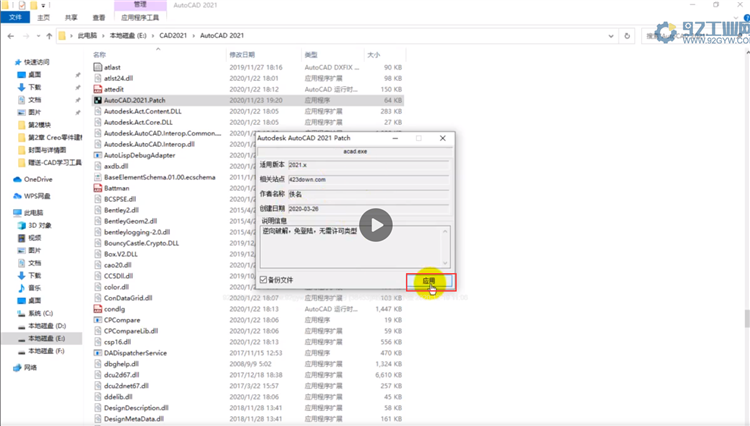Select the Autodesk.Act.Core.DLL file name
This screenshot has height=426, width=750.
pyautogui.click(x=138, y=122)
